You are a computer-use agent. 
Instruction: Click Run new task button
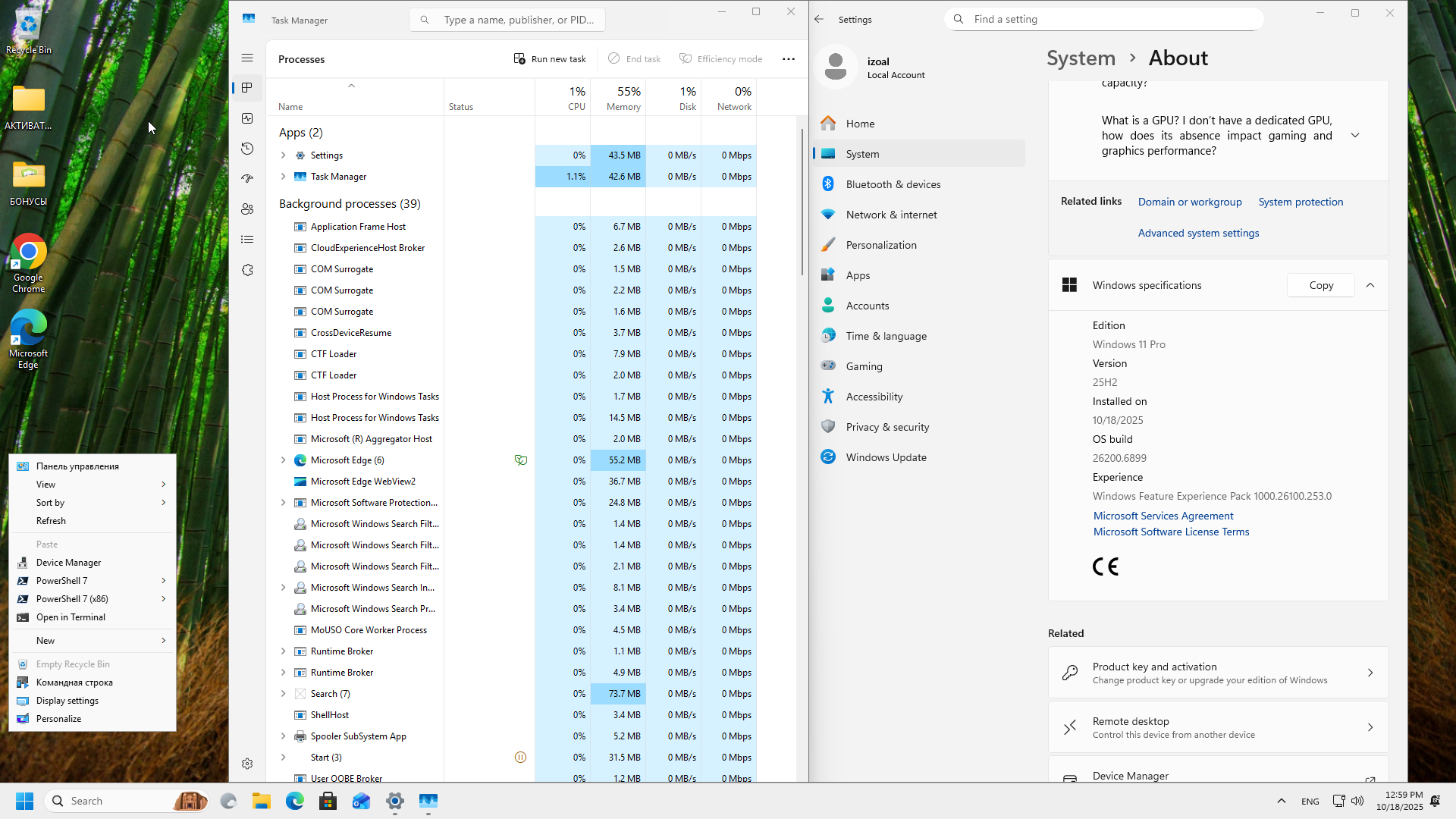pyautogui.click(x=550, y=59)
